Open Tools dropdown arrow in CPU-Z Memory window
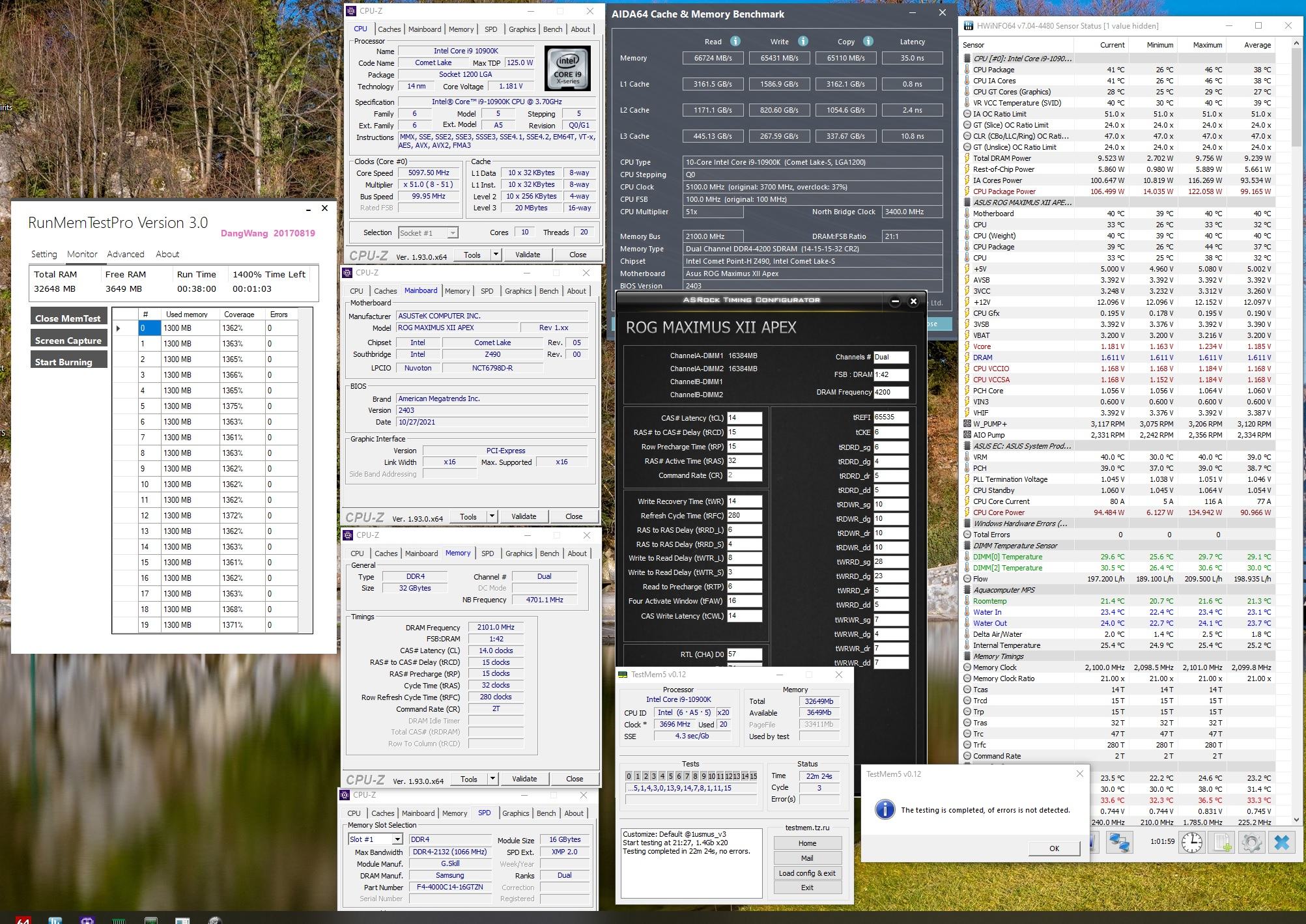The image size is (1306, 924). [493, 778]
